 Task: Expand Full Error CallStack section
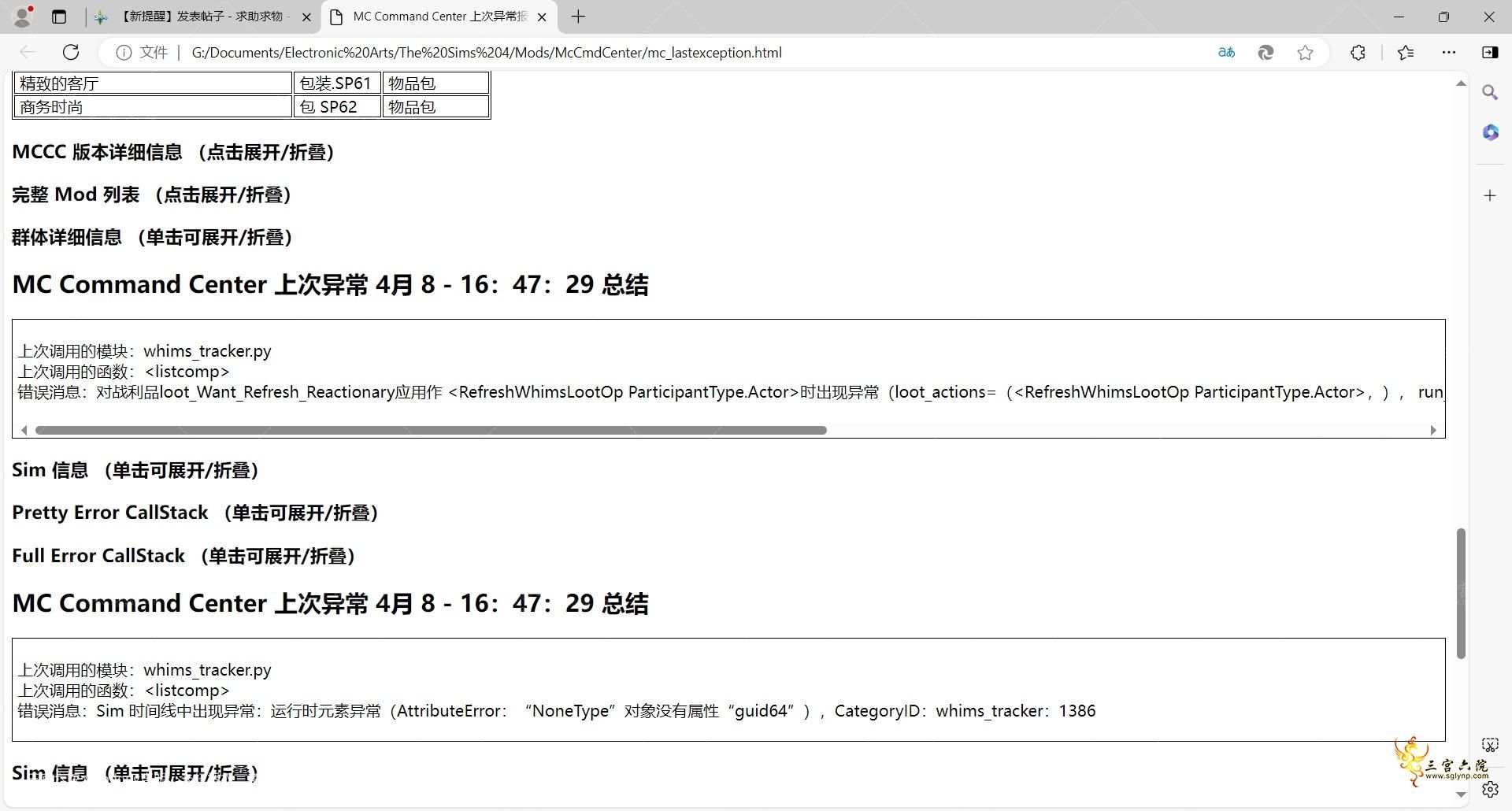pos(184,556)
